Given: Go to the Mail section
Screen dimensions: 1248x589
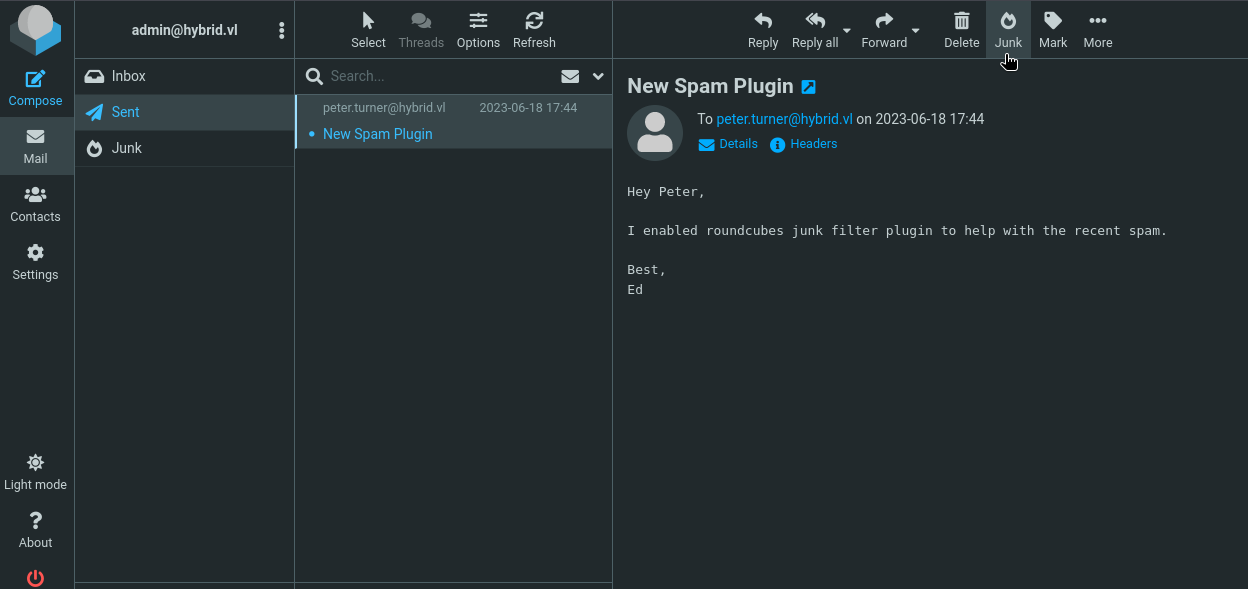Looking at the screenshot, I should [35, 146].
